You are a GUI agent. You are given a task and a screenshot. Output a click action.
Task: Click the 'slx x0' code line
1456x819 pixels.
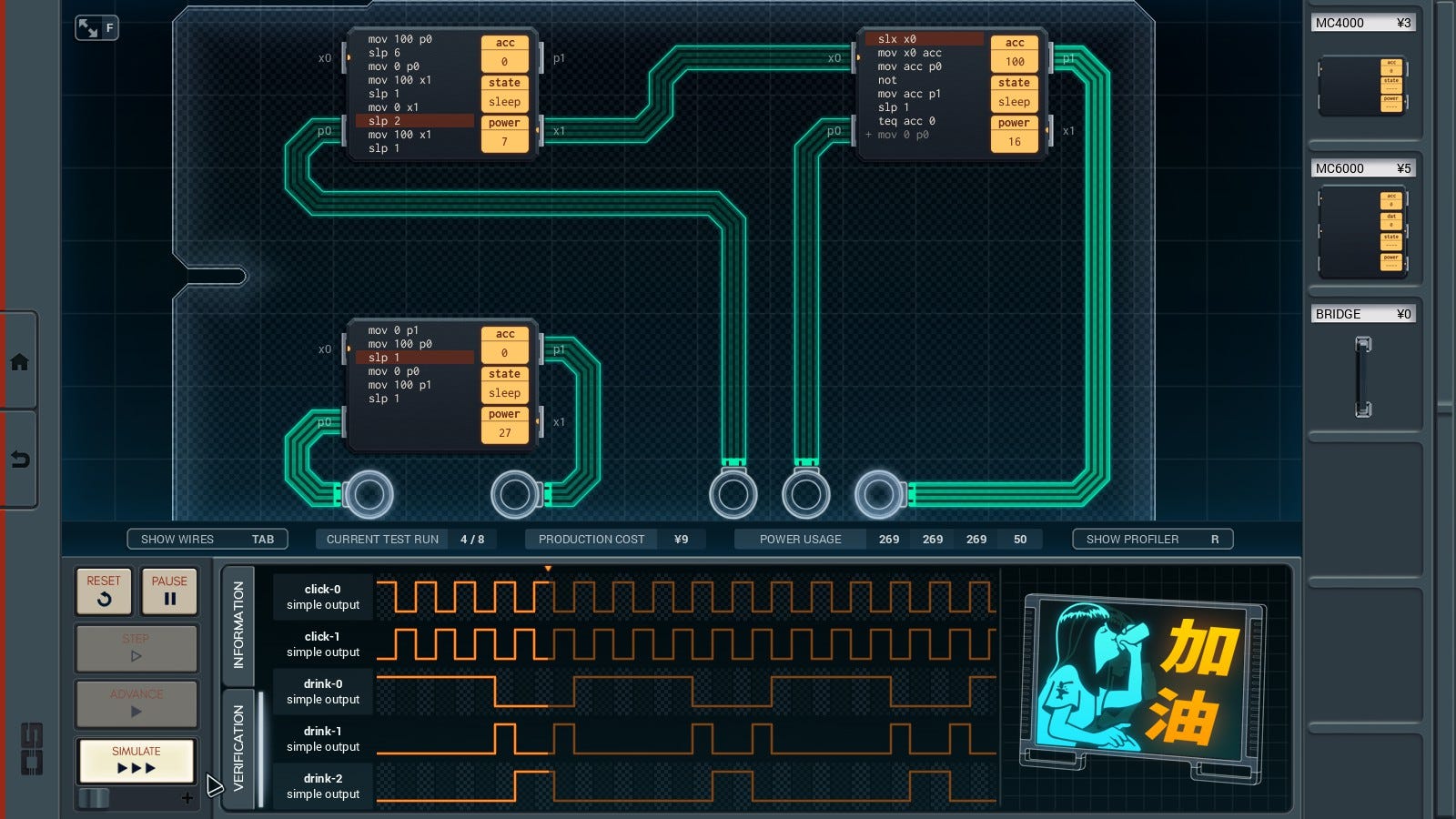click(924, 39)
